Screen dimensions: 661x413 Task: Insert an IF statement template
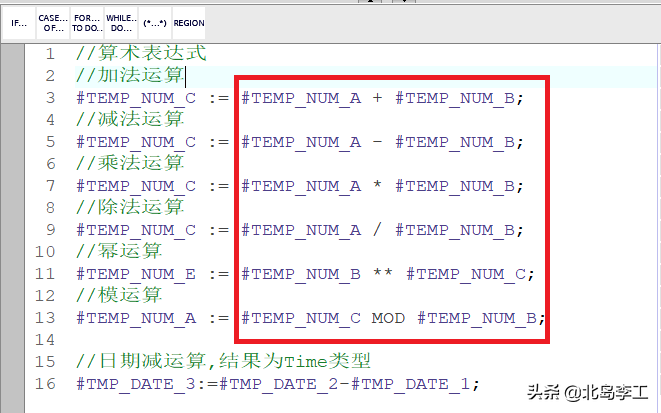[x=19, y=23]
